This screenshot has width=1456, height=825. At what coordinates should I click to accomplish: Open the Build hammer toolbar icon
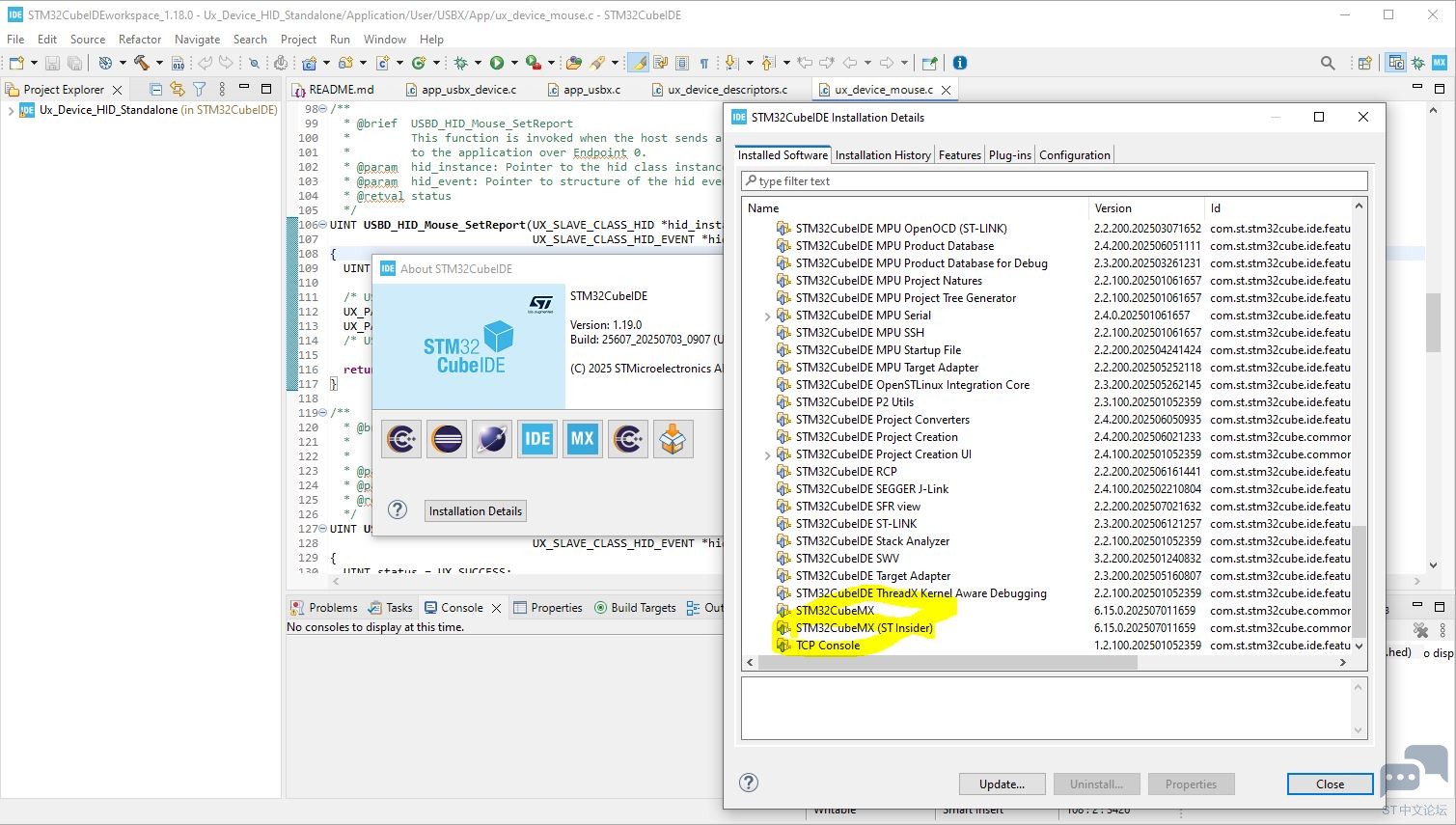142,63
